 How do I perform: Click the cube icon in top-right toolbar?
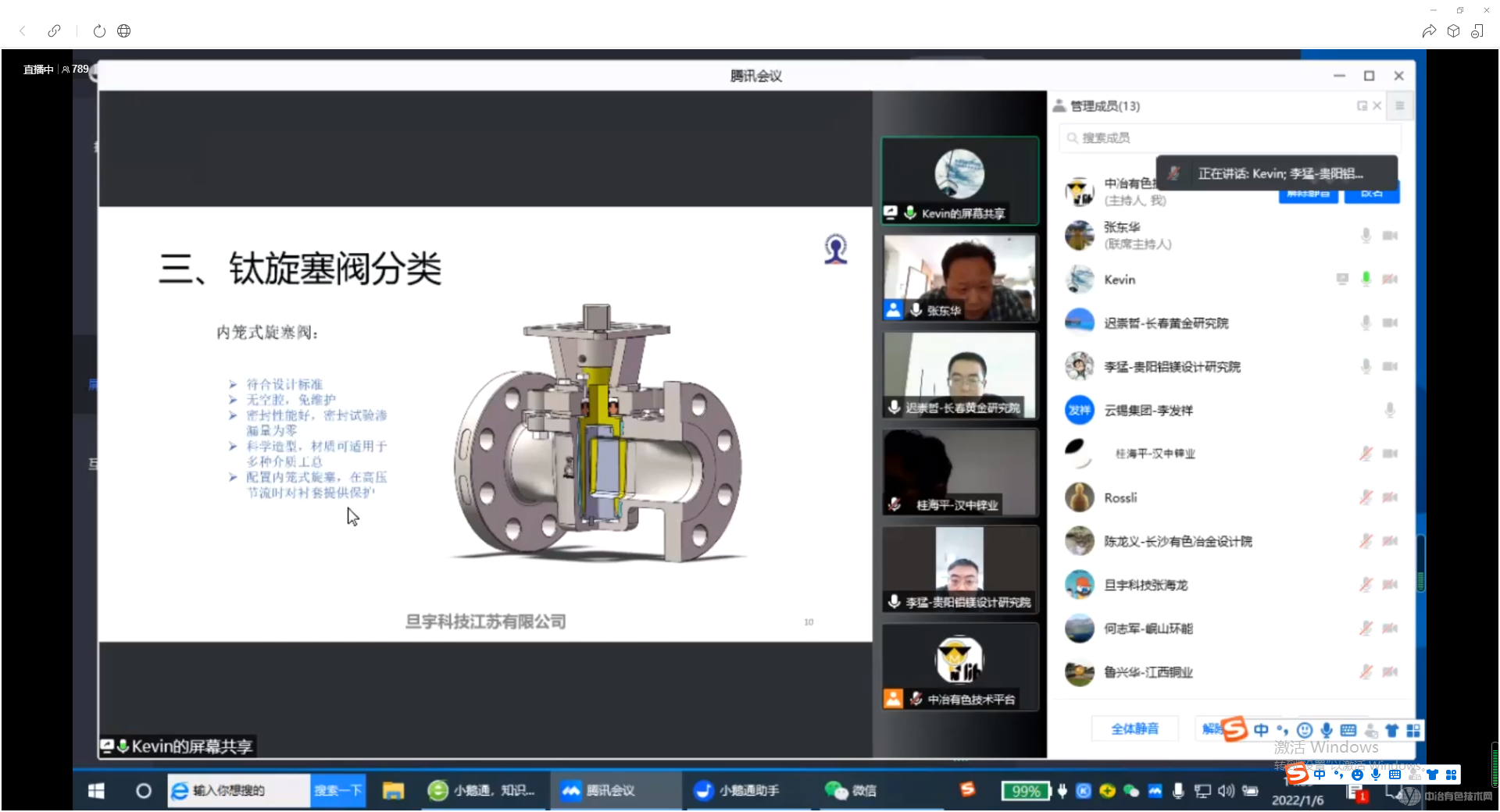click(1453, 31)
